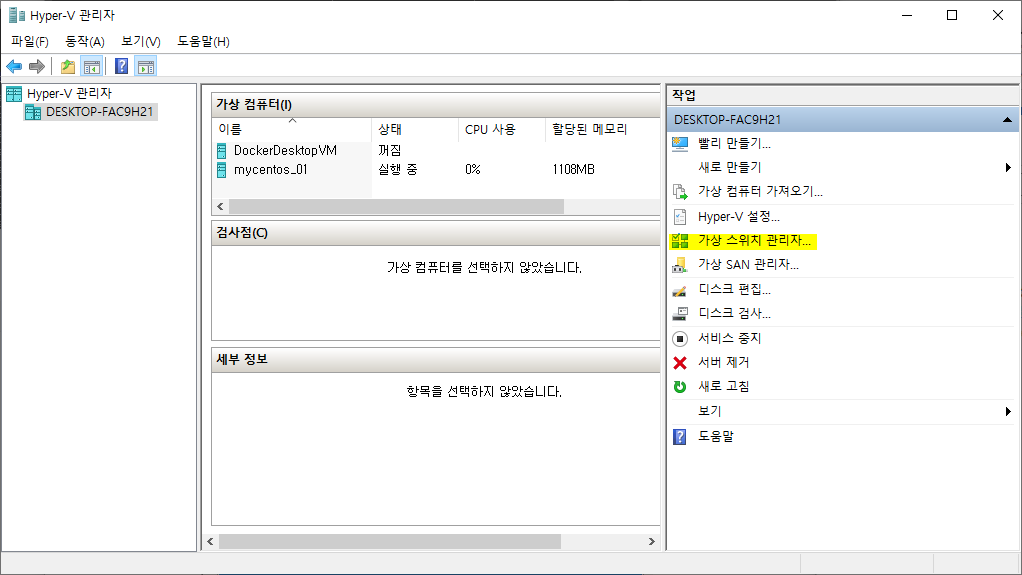Click 서버 제거 action
Viewport: 1022px width, 575px height.
click(723, 362)
